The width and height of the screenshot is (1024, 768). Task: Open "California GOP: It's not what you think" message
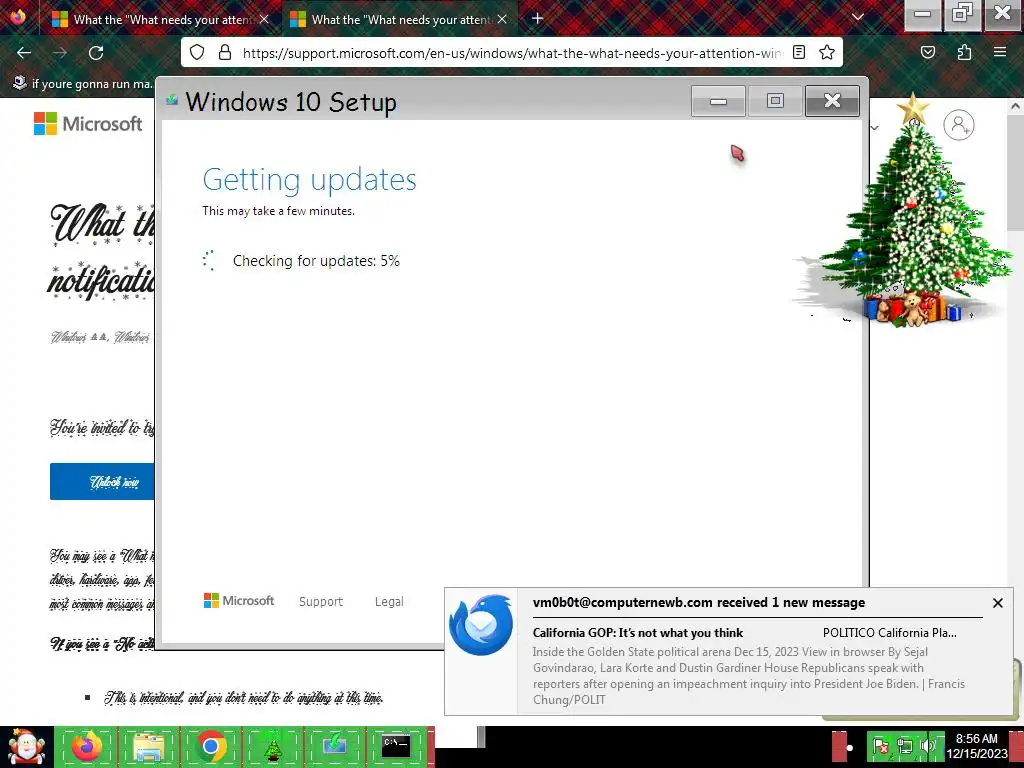pyautogui.click(x=638, y=633)
